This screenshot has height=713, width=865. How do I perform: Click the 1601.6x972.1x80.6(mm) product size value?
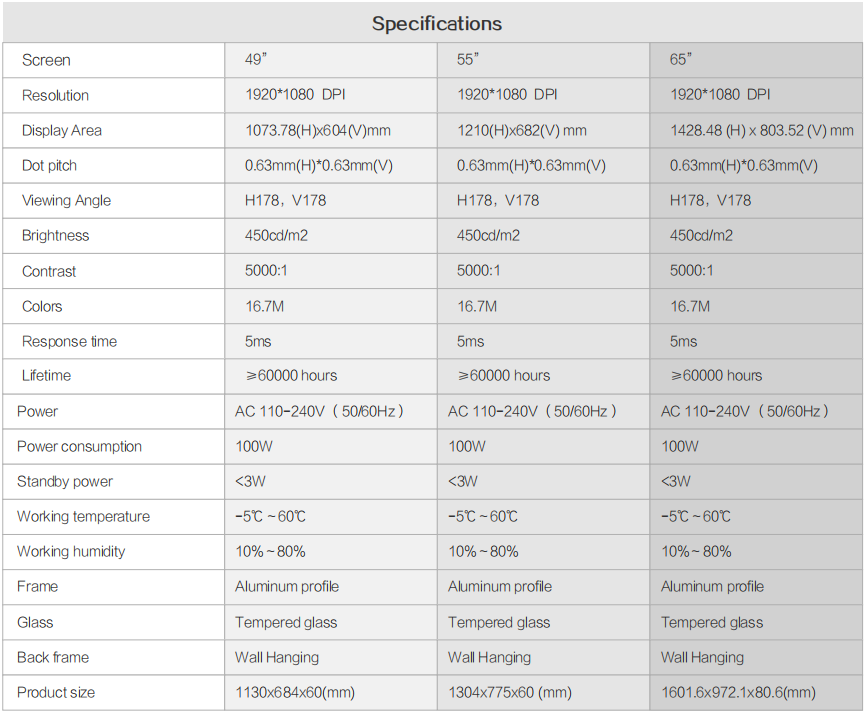(738, 692)
